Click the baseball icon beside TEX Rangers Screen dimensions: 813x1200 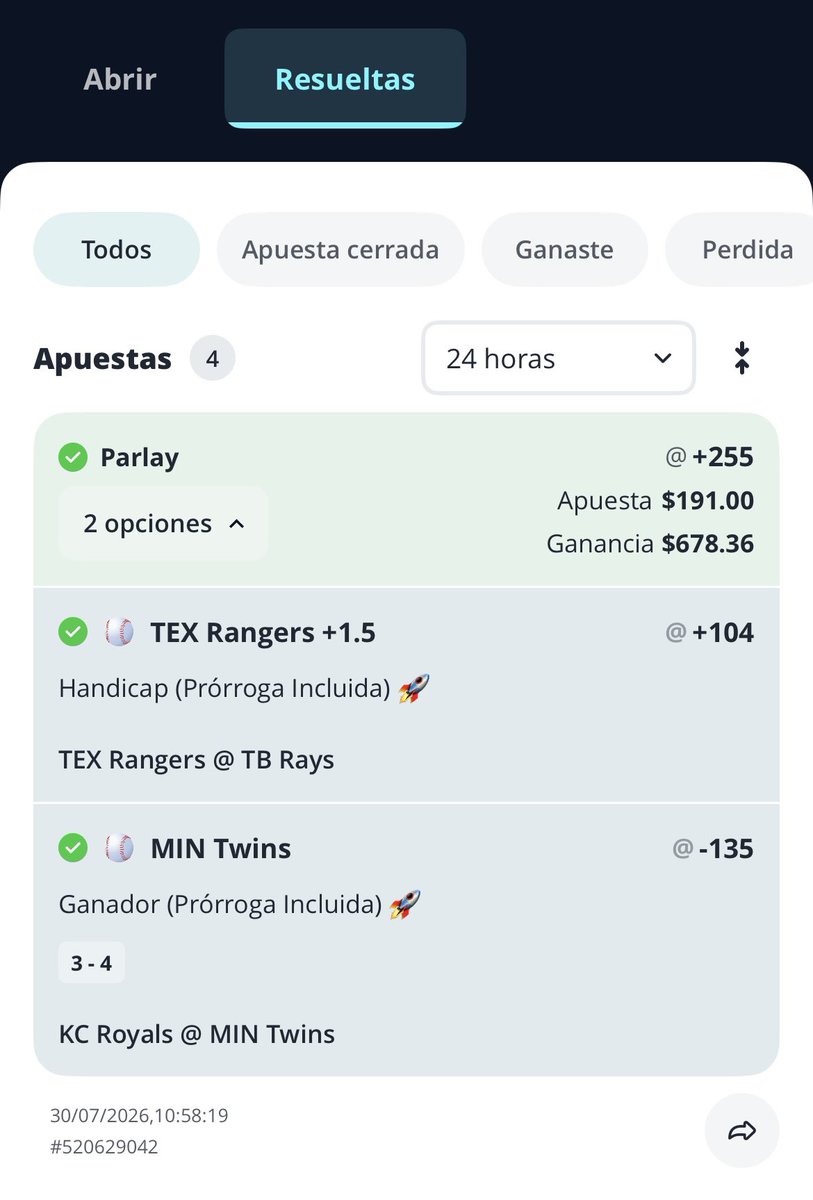[x=119, y=632]
